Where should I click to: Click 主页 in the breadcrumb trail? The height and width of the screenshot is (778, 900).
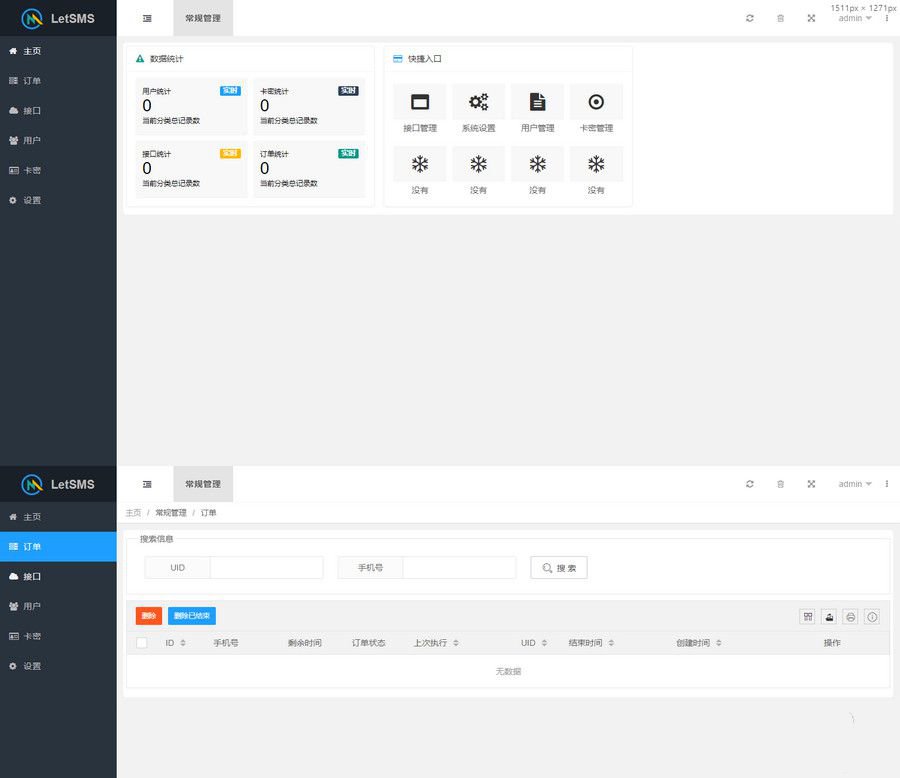click(x=133, y=513)
